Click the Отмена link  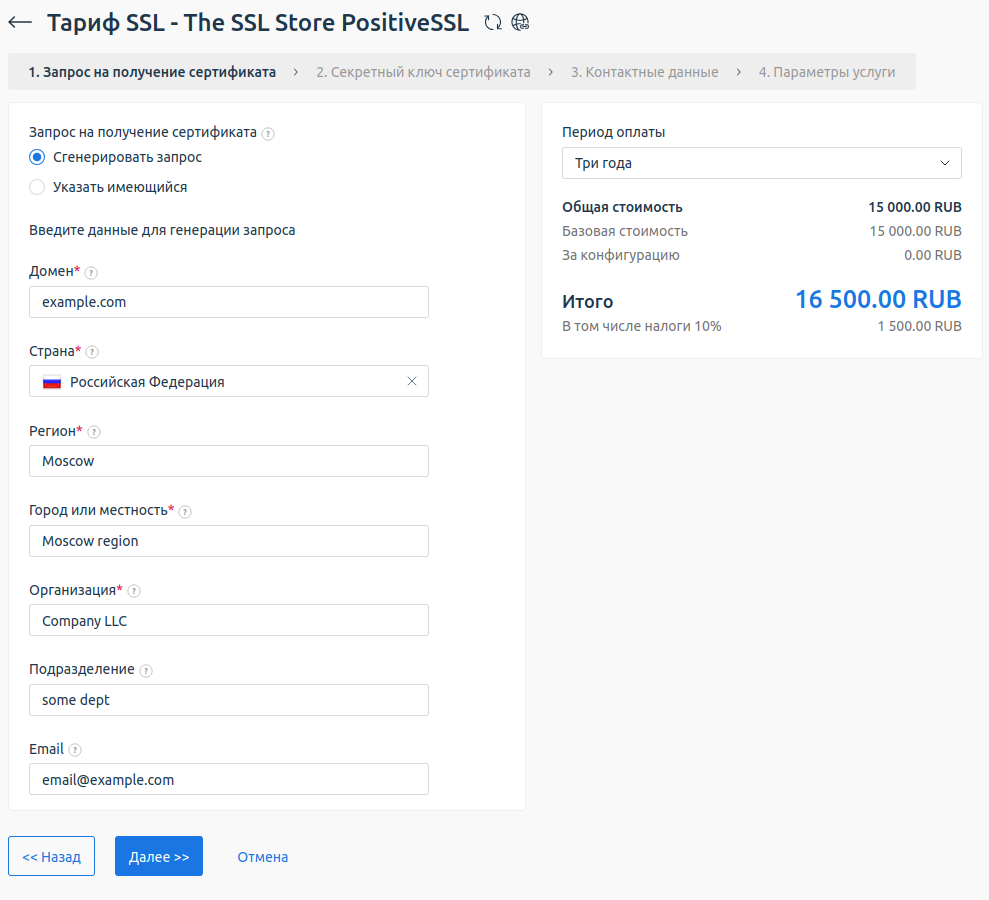(262, 857)
